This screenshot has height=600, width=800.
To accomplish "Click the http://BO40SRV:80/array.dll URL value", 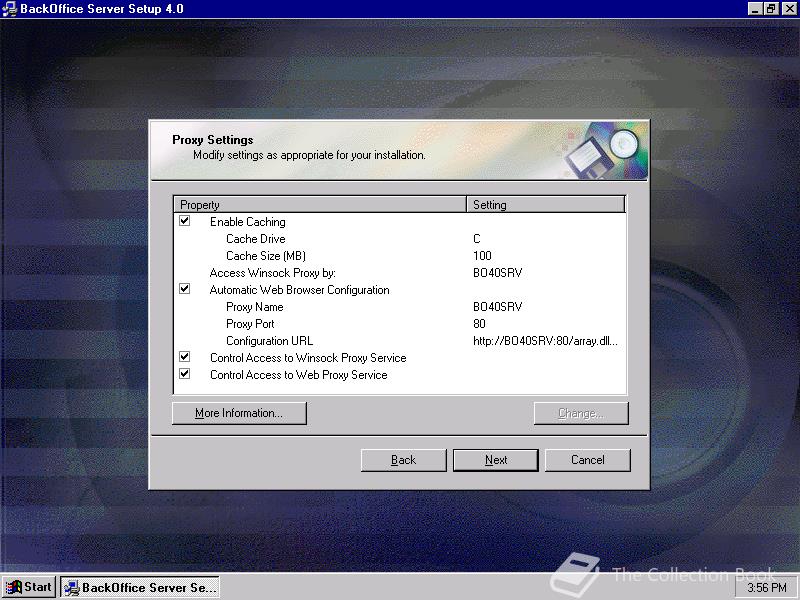I will 545,341.
